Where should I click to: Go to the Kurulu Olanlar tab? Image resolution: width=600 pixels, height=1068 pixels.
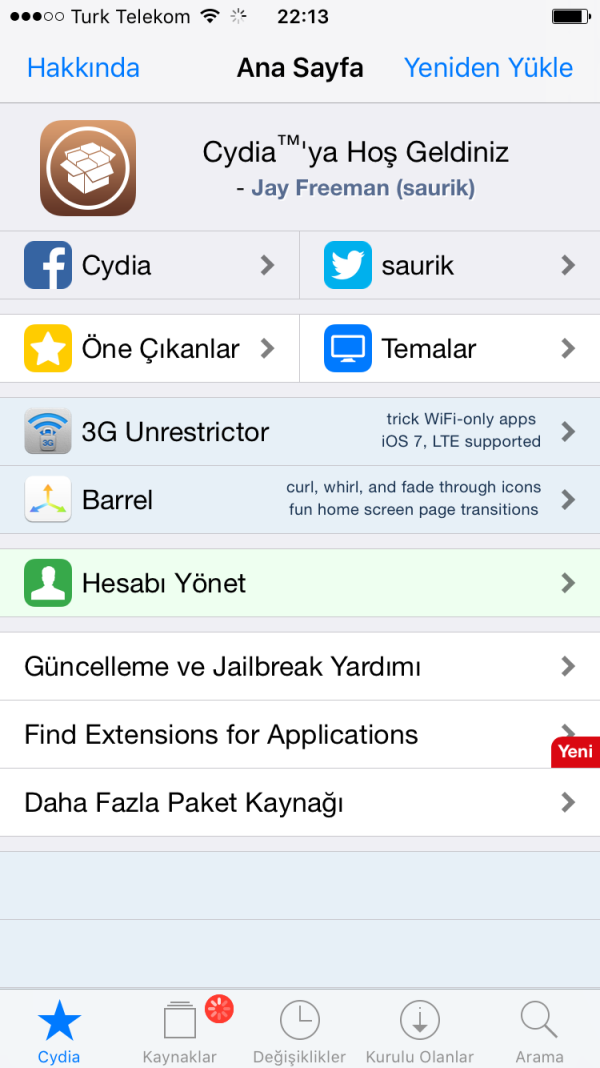point(420,1030)
